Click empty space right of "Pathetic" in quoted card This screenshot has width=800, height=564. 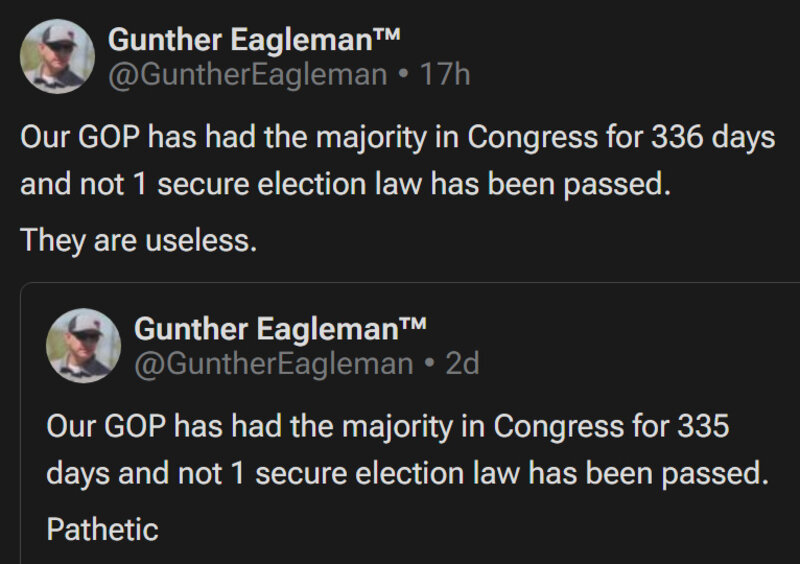click(450, 528)
